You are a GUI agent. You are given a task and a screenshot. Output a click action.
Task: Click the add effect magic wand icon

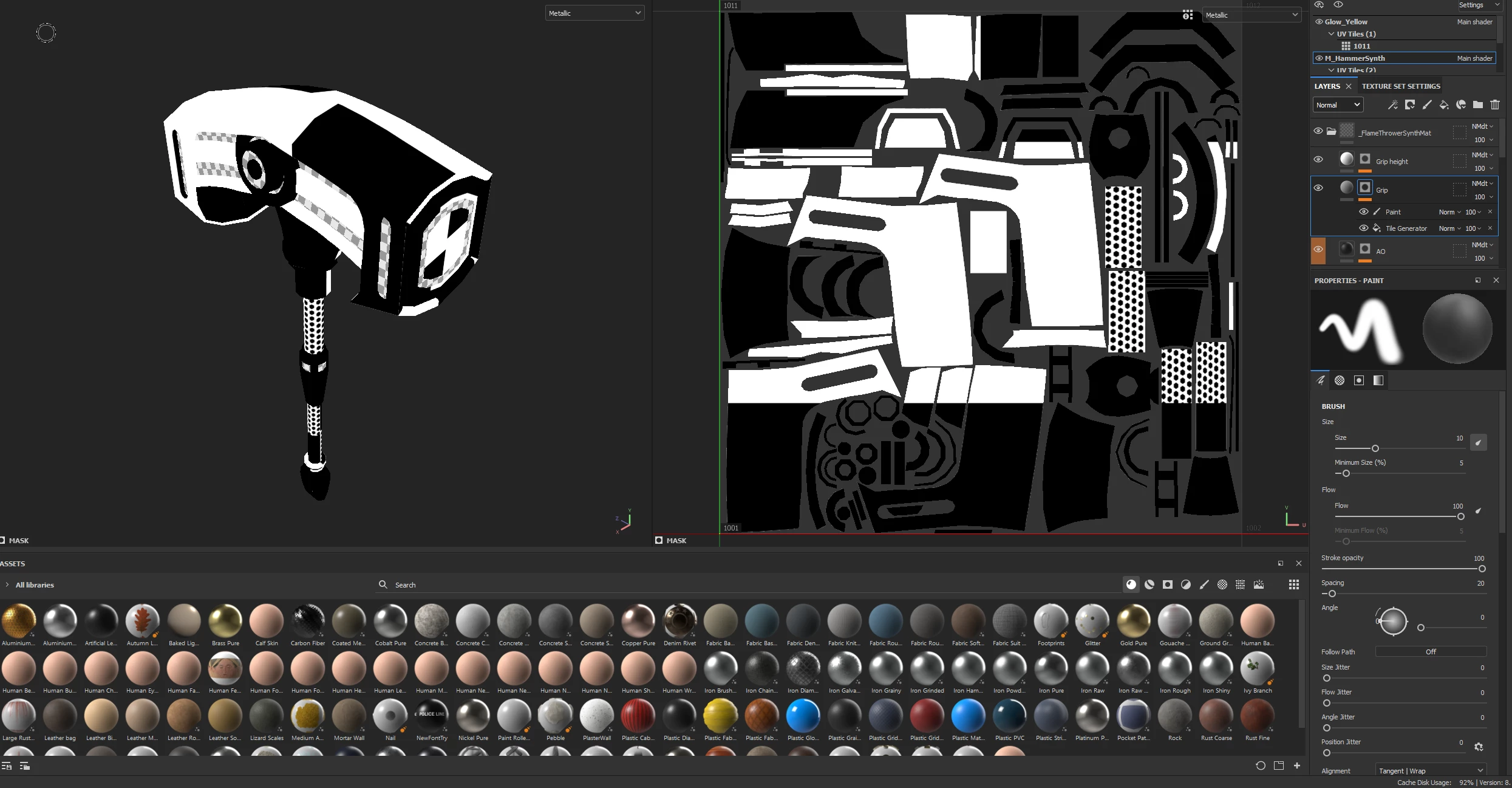tap(1392, 105)
